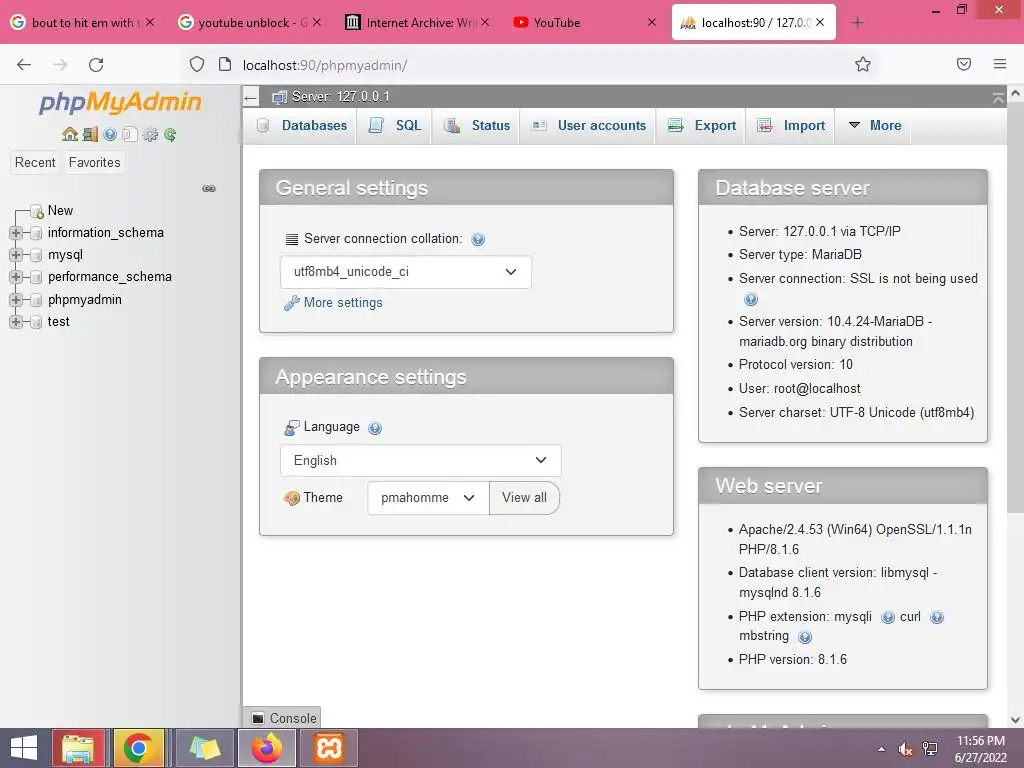The width and height of the screenshot is (1024, 768).
Task: Bookmark this page with the star icon
Action: pyautogui.click(x=863, y=64)
